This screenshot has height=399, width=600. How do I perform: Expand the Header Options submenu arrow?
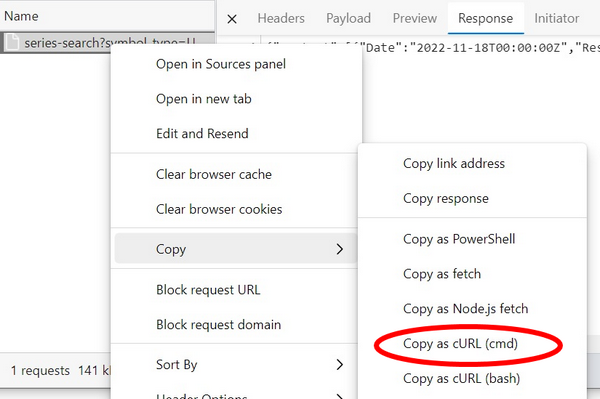[339, 396]
